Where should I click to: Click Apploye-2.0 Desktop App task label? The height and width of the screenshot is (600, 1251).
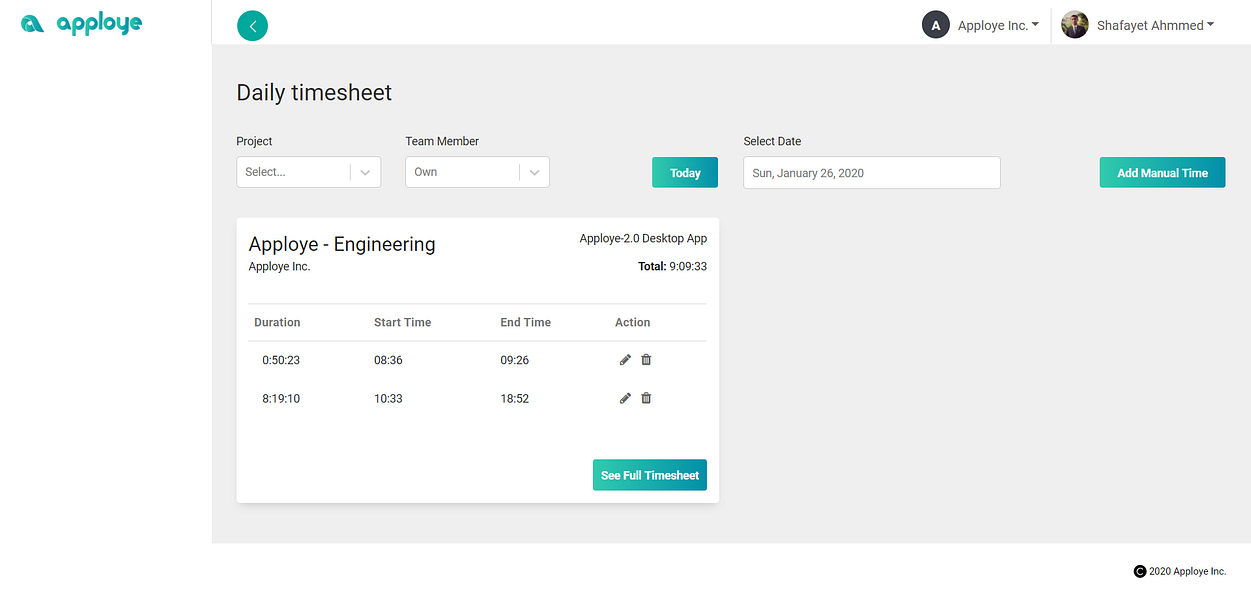643,239
